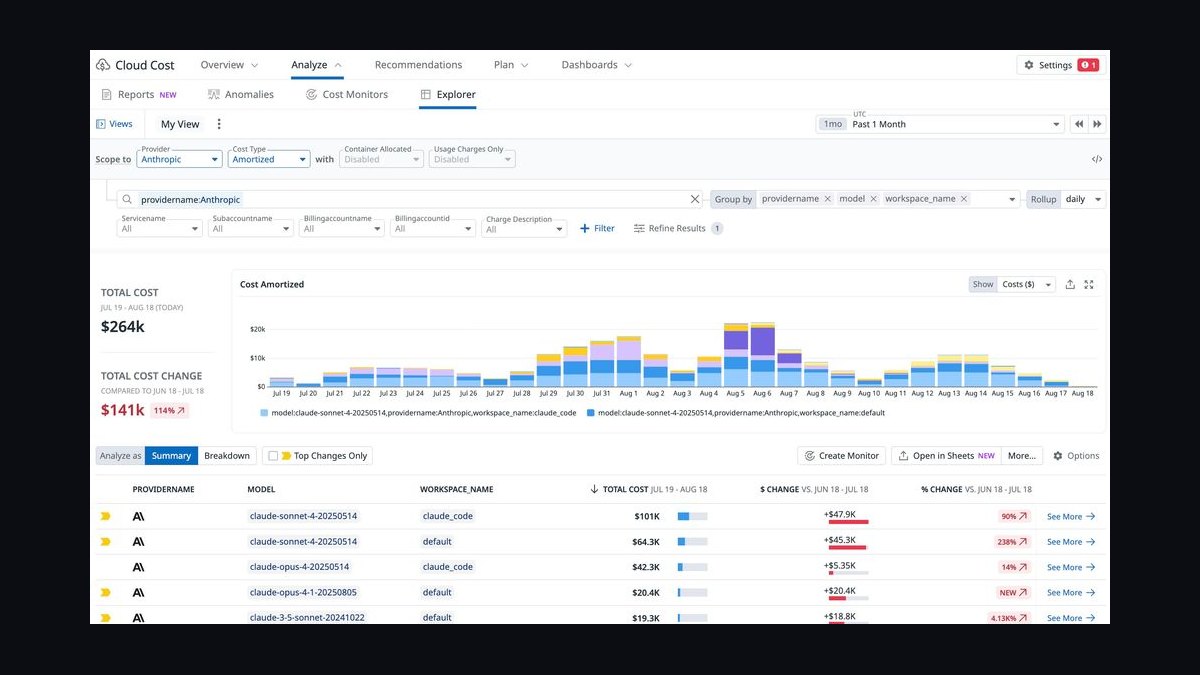
Task: Open the Servicename filter dropdown
Action: 160,228
